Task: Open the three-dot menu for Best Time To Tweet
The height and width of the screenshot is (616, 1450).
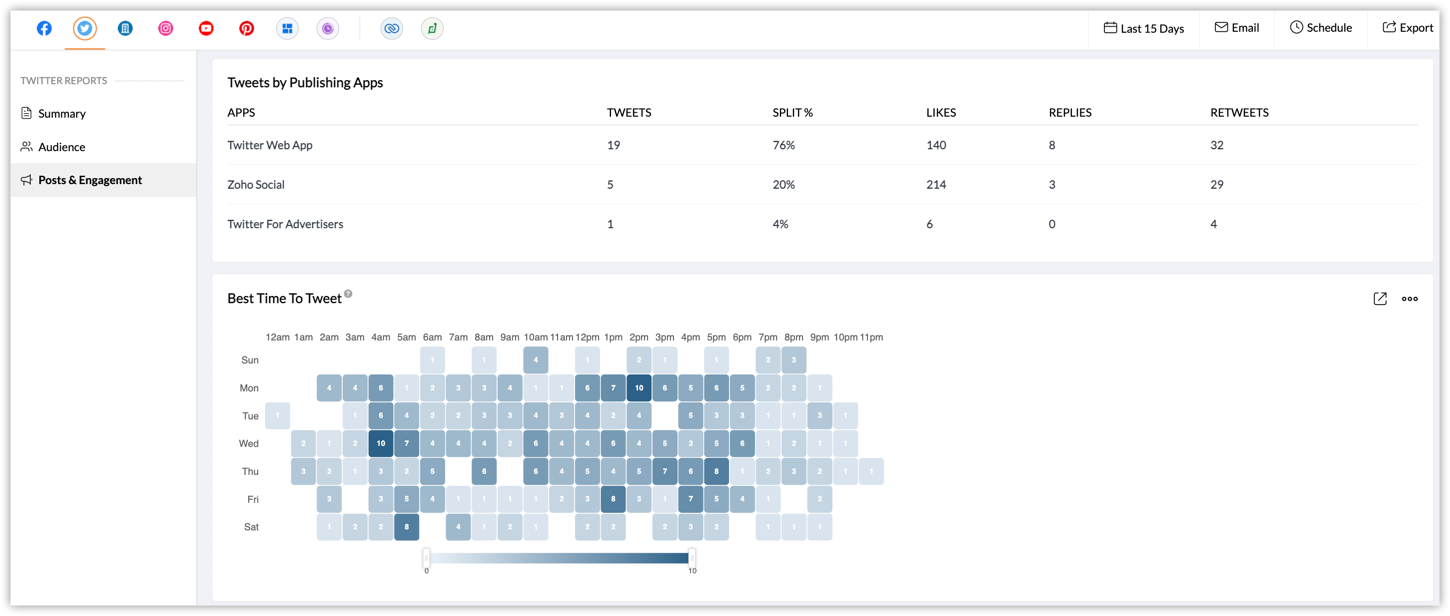Action: pos(1410,299)
